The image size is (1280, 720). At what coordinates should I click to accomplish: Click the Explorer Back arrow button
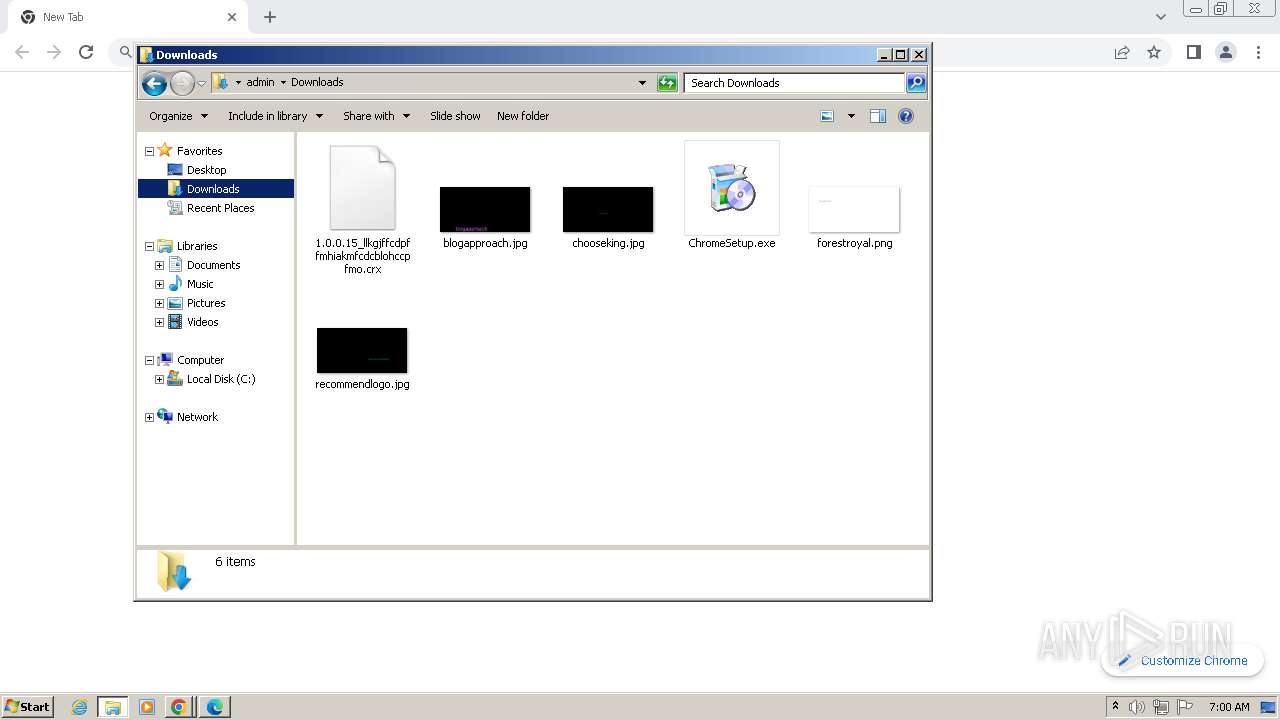coord(154,83)
